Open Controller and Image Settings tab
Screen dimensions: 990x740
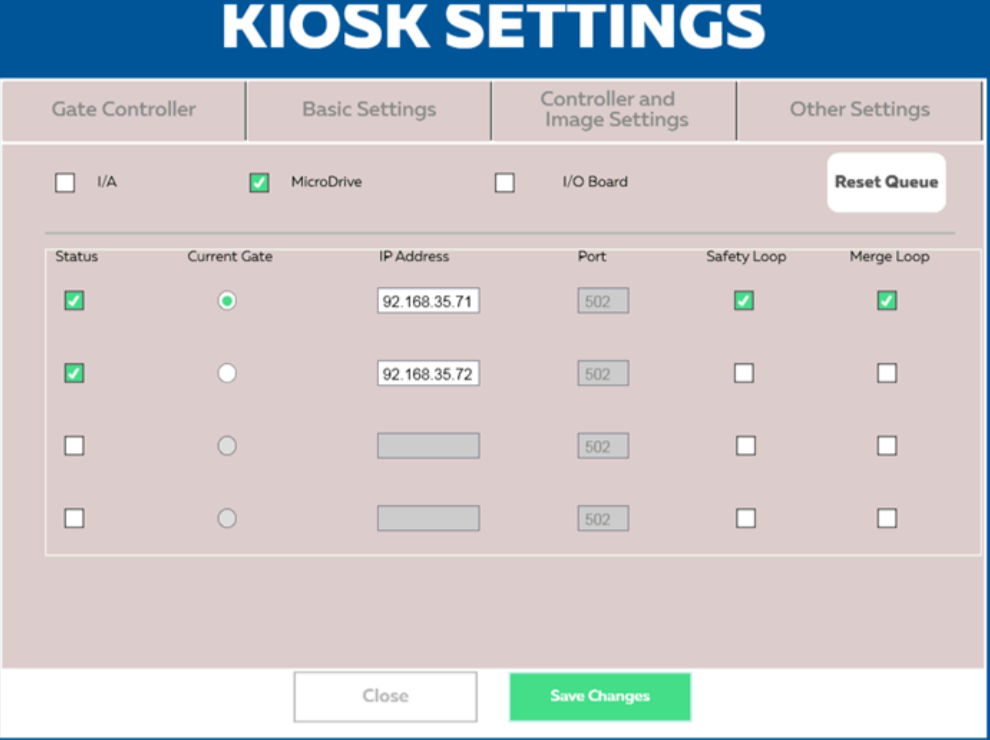pos(614,110)
